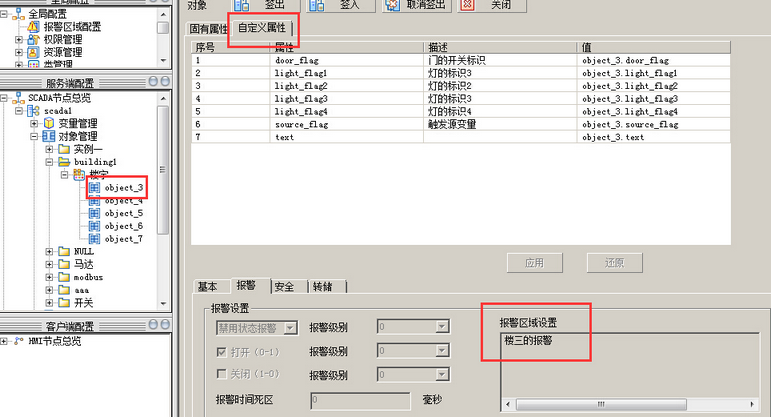Click the scada1 server icon
Viewport: 771px width, 417px height.
coord(33,111)
